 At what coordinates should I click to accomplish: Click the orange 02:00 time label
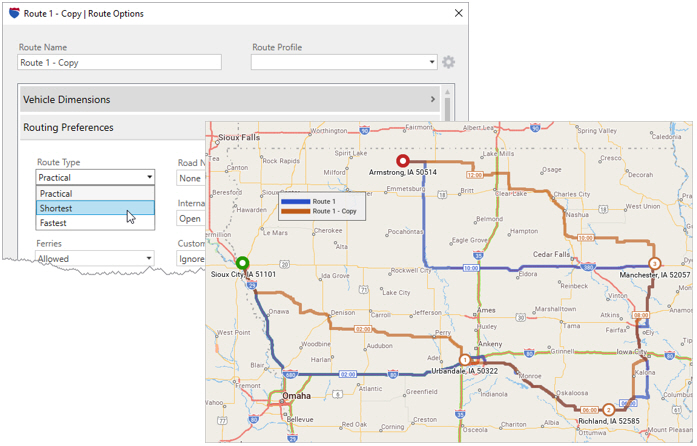point(363,329)
